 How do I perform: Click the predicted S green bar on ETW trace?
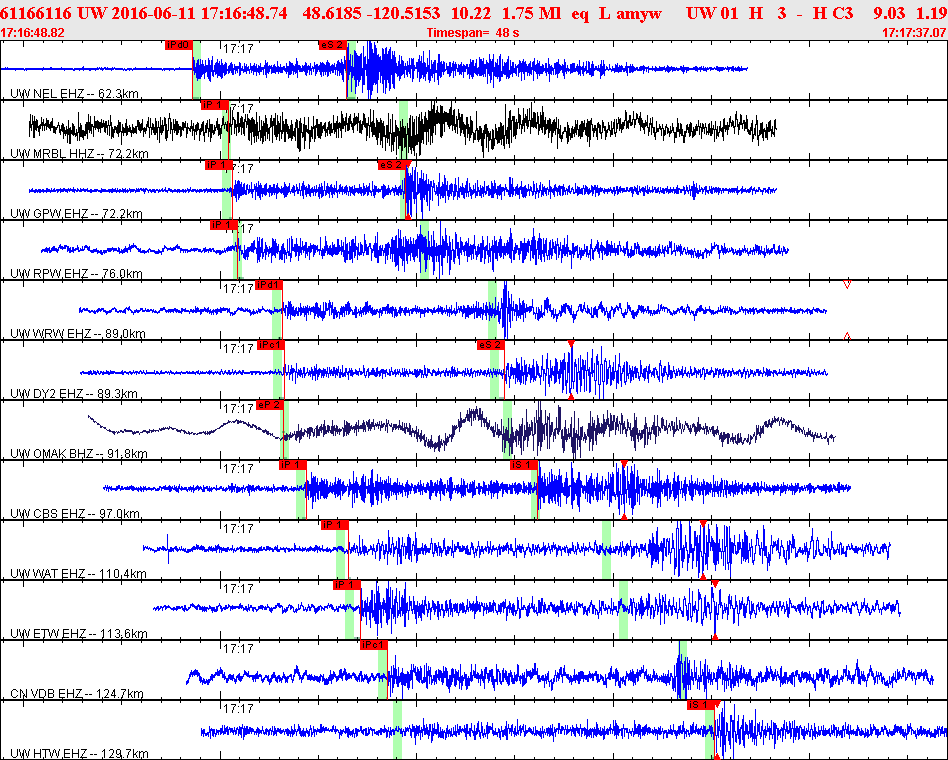[623, 609]
